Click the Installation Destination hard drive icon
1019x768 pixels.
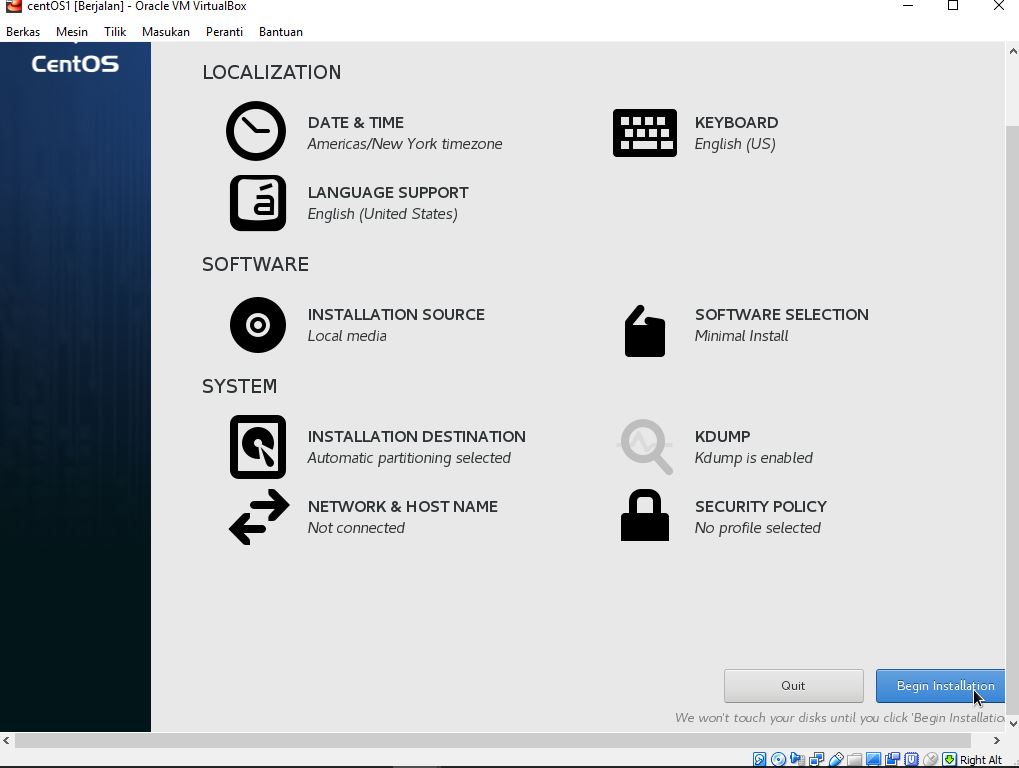click(258, 447)
